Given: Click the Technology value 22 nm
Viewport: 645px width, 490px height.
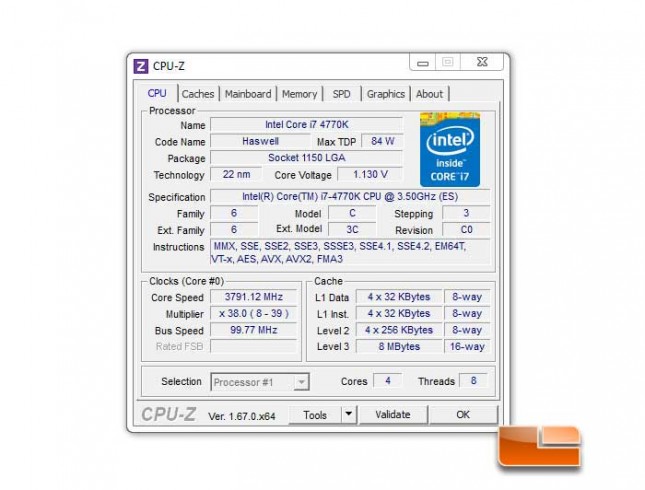Looking at the screenshot, I should click(236, 174).
